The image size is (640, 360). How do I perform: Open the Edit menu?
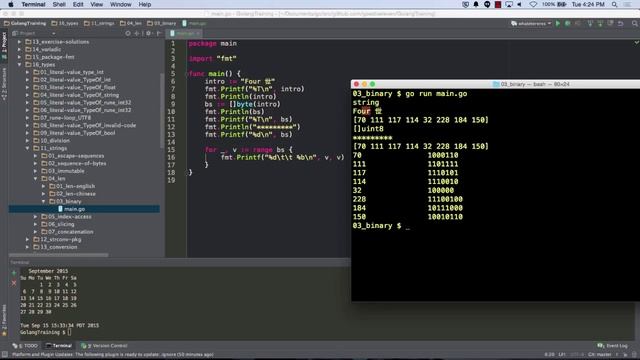78,4
